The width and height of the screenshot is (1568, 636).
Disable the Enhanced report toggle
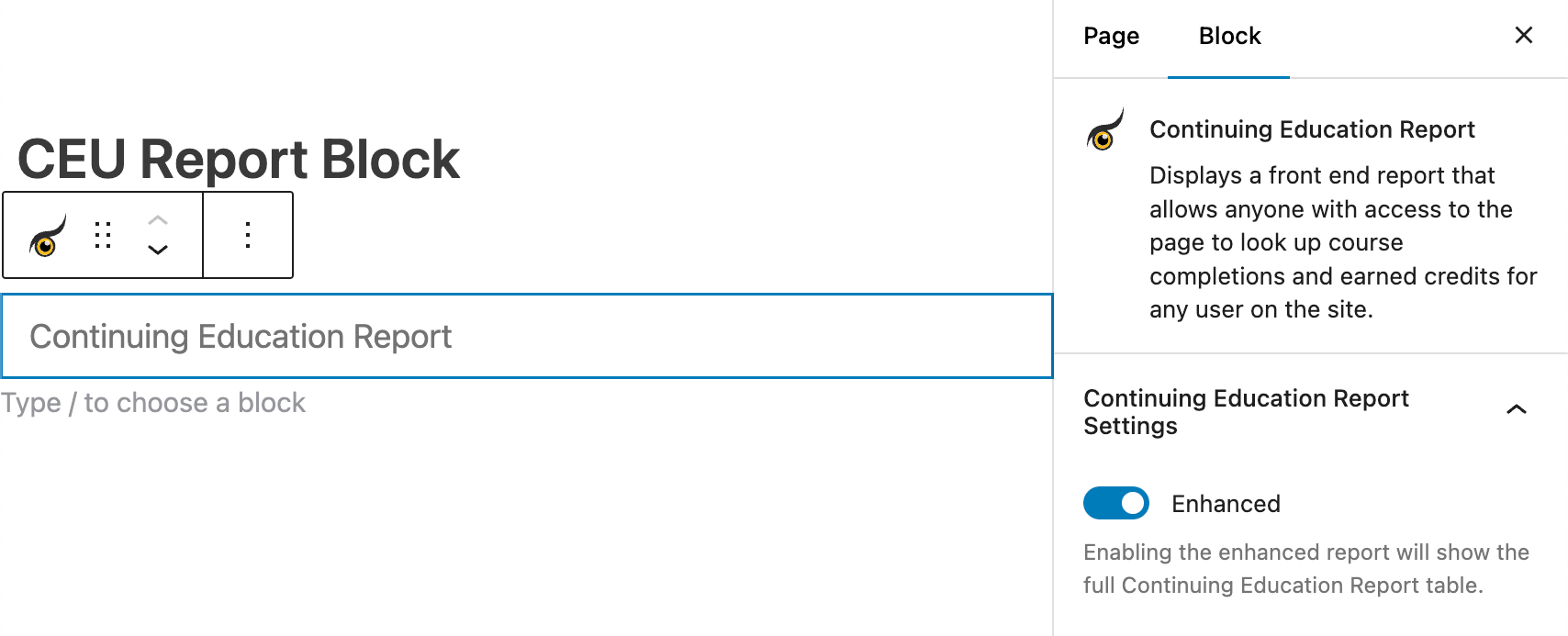point(1115,503)
